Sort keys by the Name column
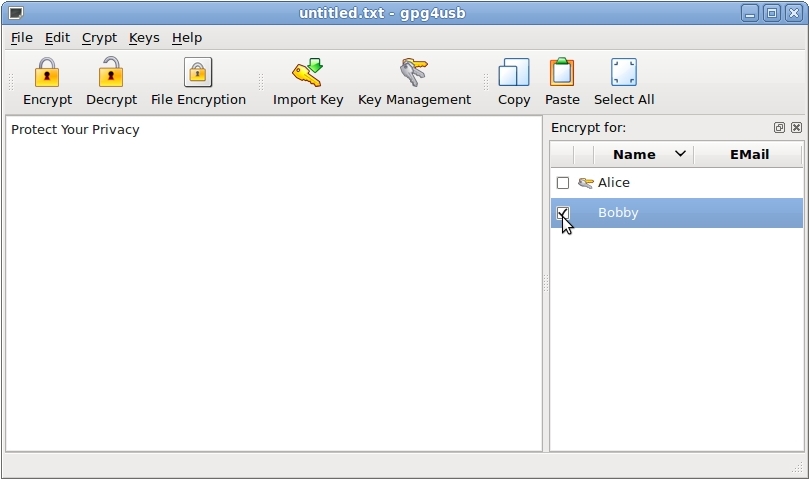 643,154
